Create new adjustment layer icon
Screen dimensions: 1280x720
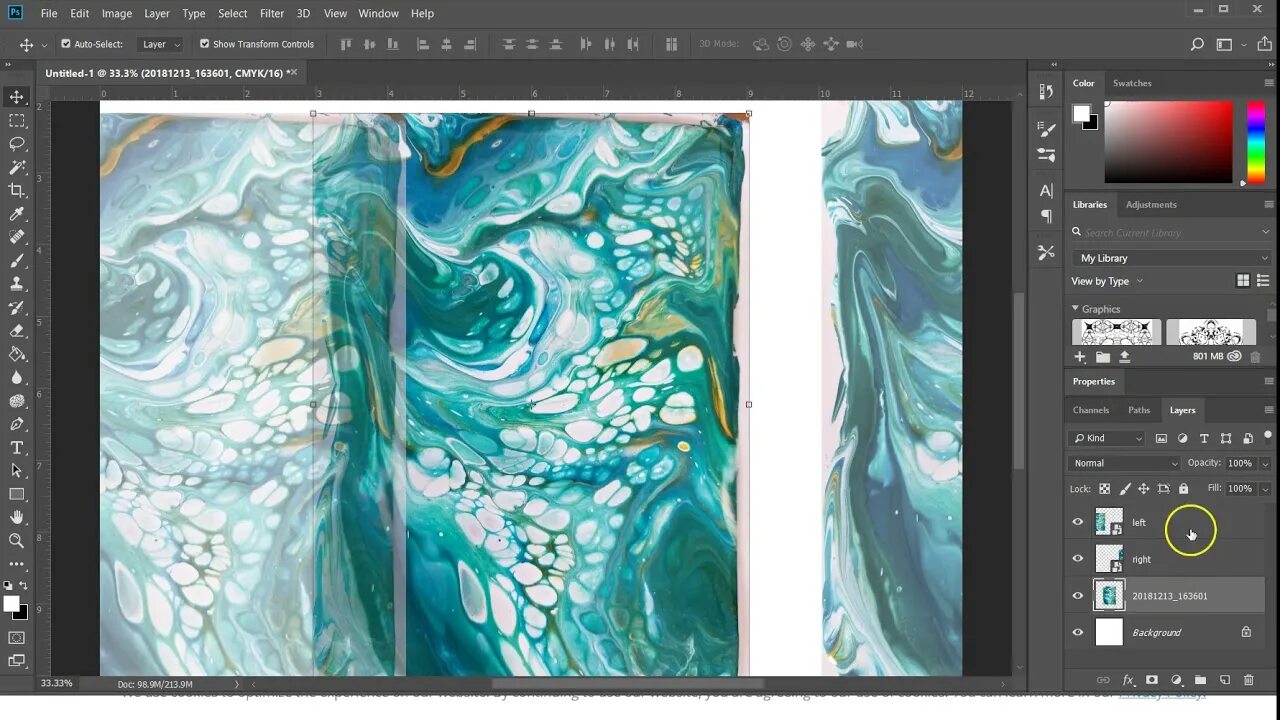pos(1176,680)
